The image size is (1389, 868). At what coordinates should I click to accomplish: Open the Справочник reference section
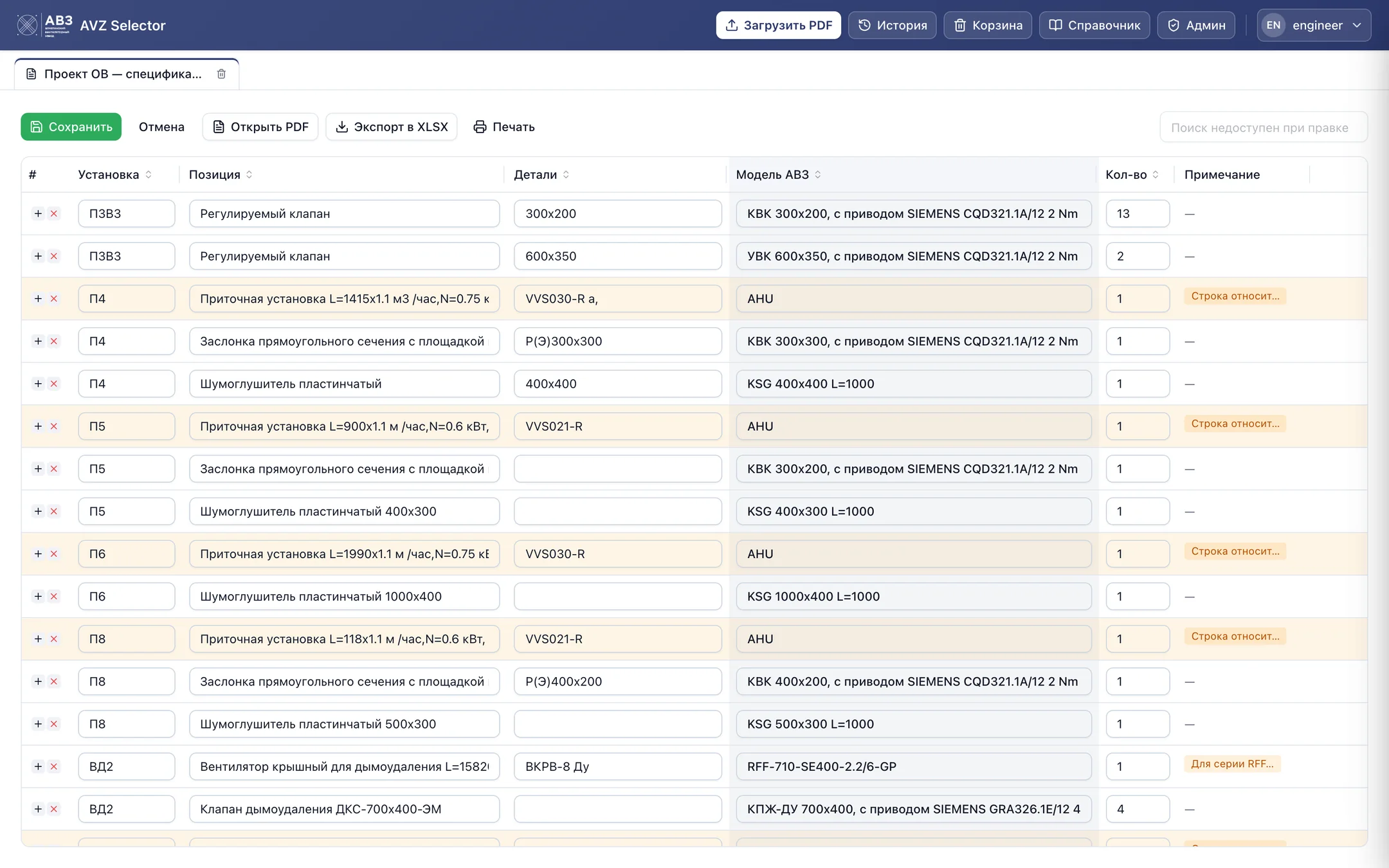[x=1094, y=25]
